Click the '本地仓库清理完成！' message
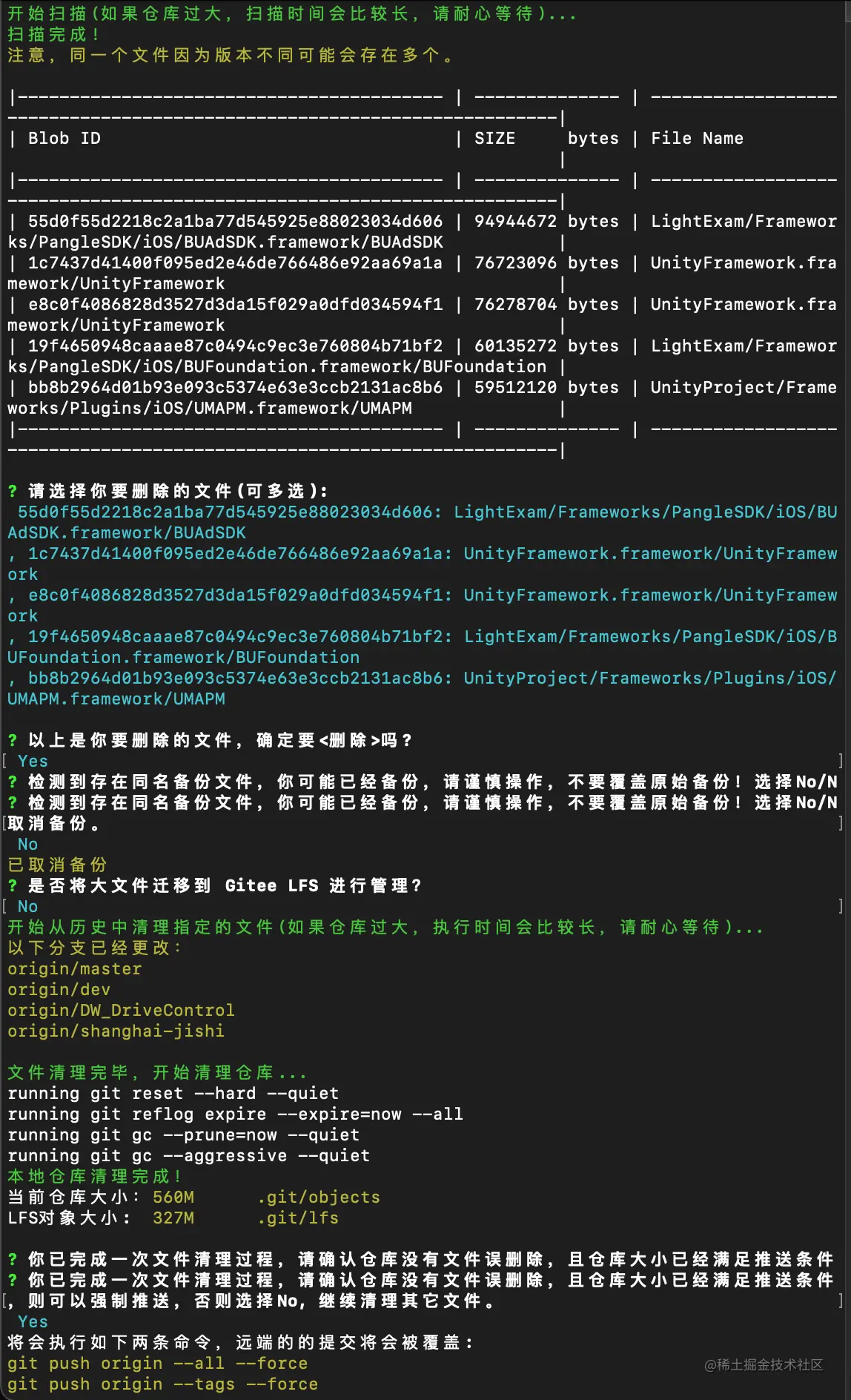 [x=94, y=1176]
